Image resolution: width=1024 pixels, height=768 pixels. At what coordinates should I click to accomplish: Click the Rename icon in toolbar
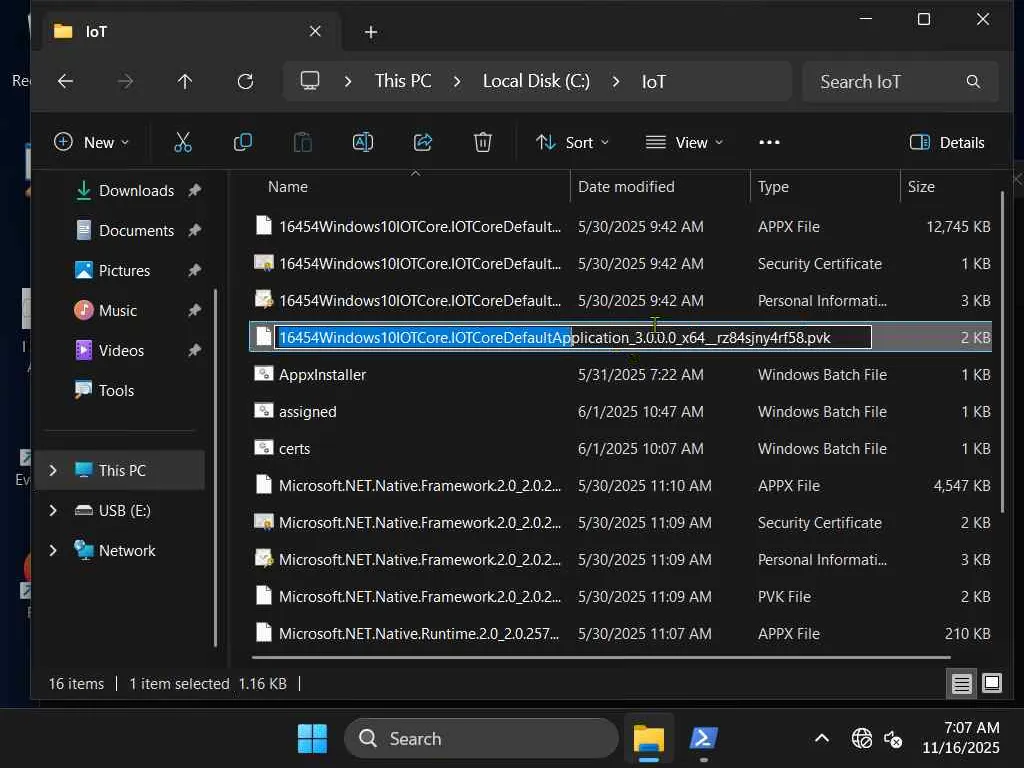pyautogui.click(x=363, y=142)
